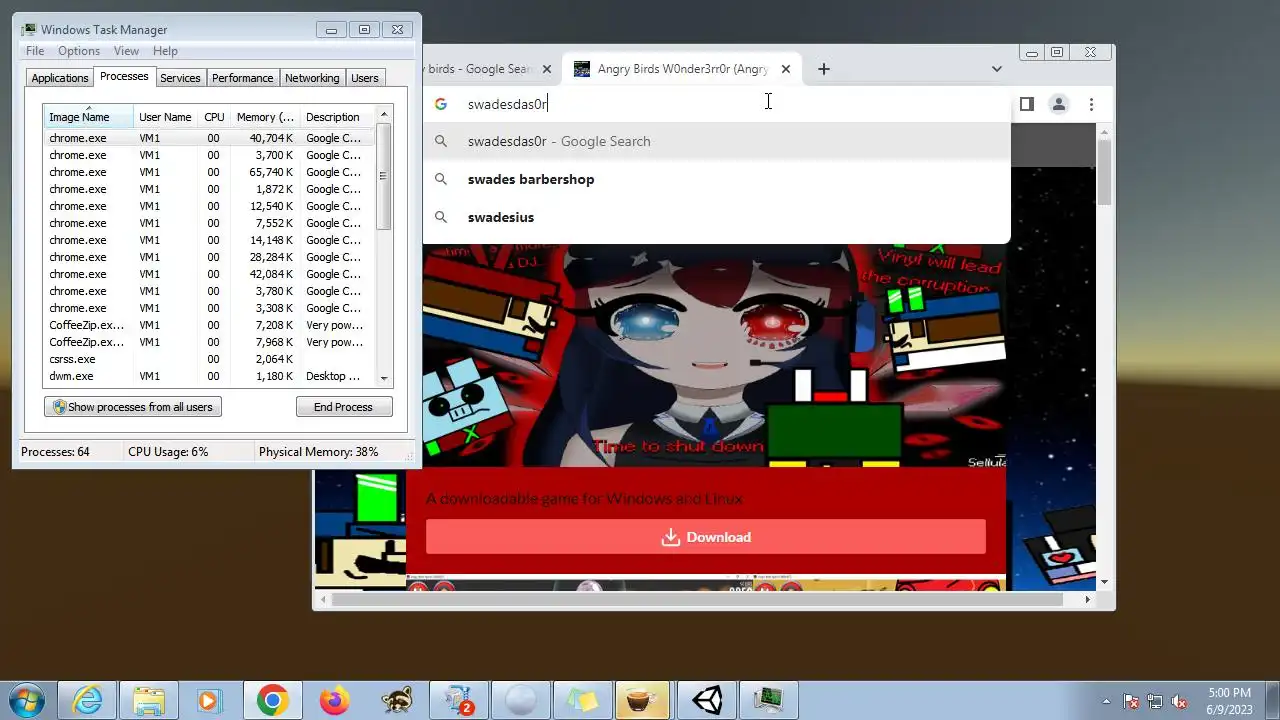Launch Firefox from the taskbar
The height and width of the screenshot is (720, 1280).
point(334,700)
